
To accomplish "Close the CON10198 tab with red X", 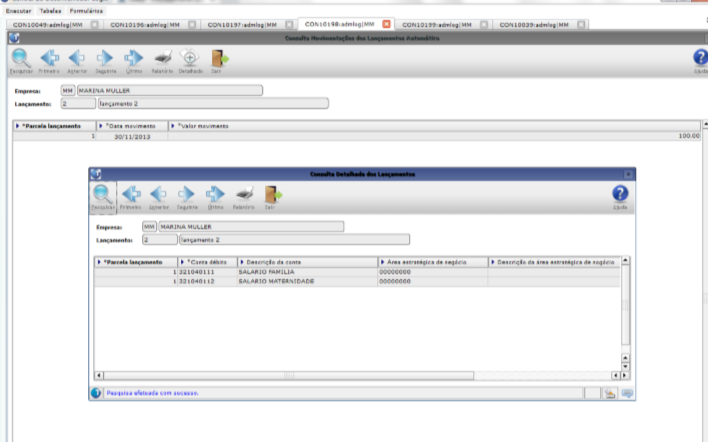I will click(387, 24).
